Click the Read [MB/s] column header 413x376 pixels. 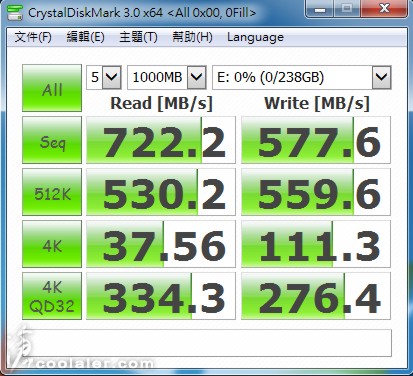161,103
